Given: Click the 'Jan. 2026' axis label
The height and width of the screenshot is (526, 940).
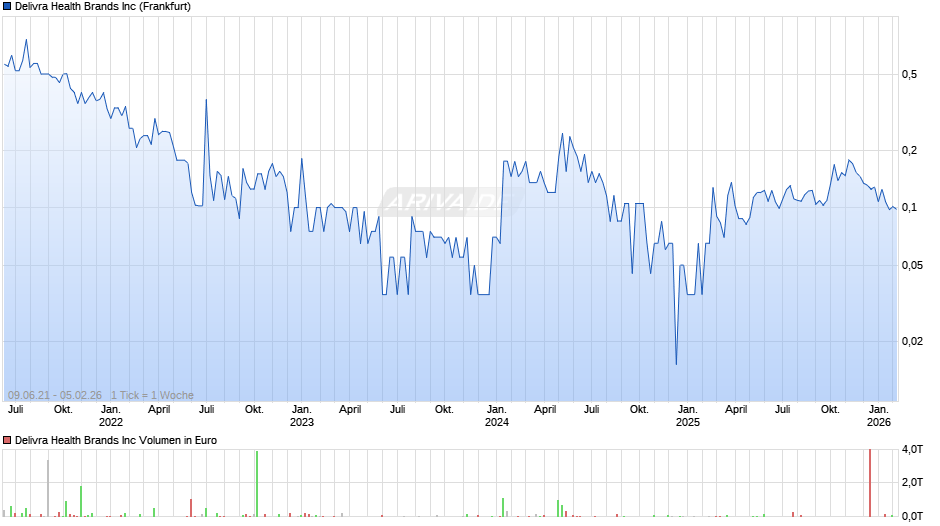Looking at the screenshot, I should click(x=879, y=416).
